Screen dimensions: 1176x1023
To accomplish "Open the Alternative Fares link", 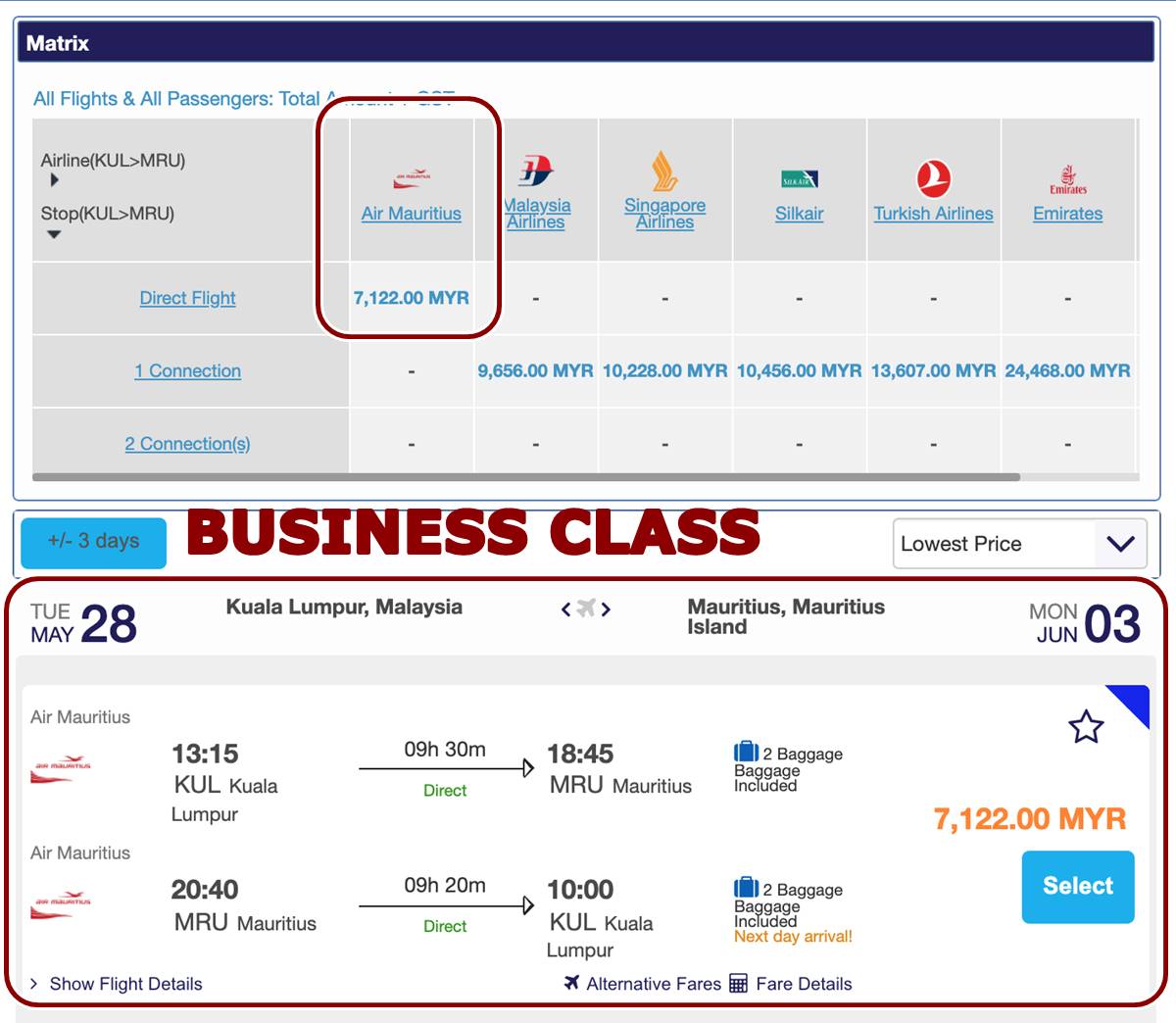I will [x=654, y=984].
